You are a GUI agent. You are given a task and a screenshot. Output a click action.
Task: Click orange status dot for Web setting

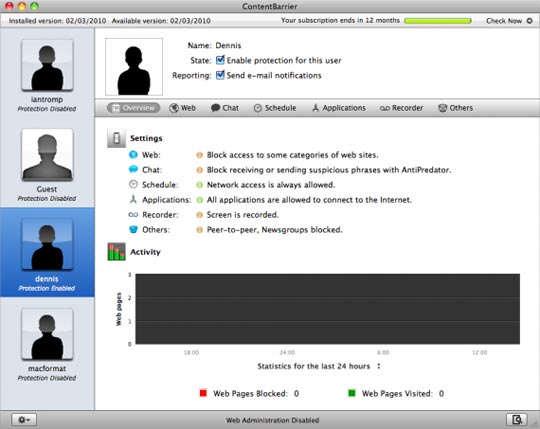point(199,155)
